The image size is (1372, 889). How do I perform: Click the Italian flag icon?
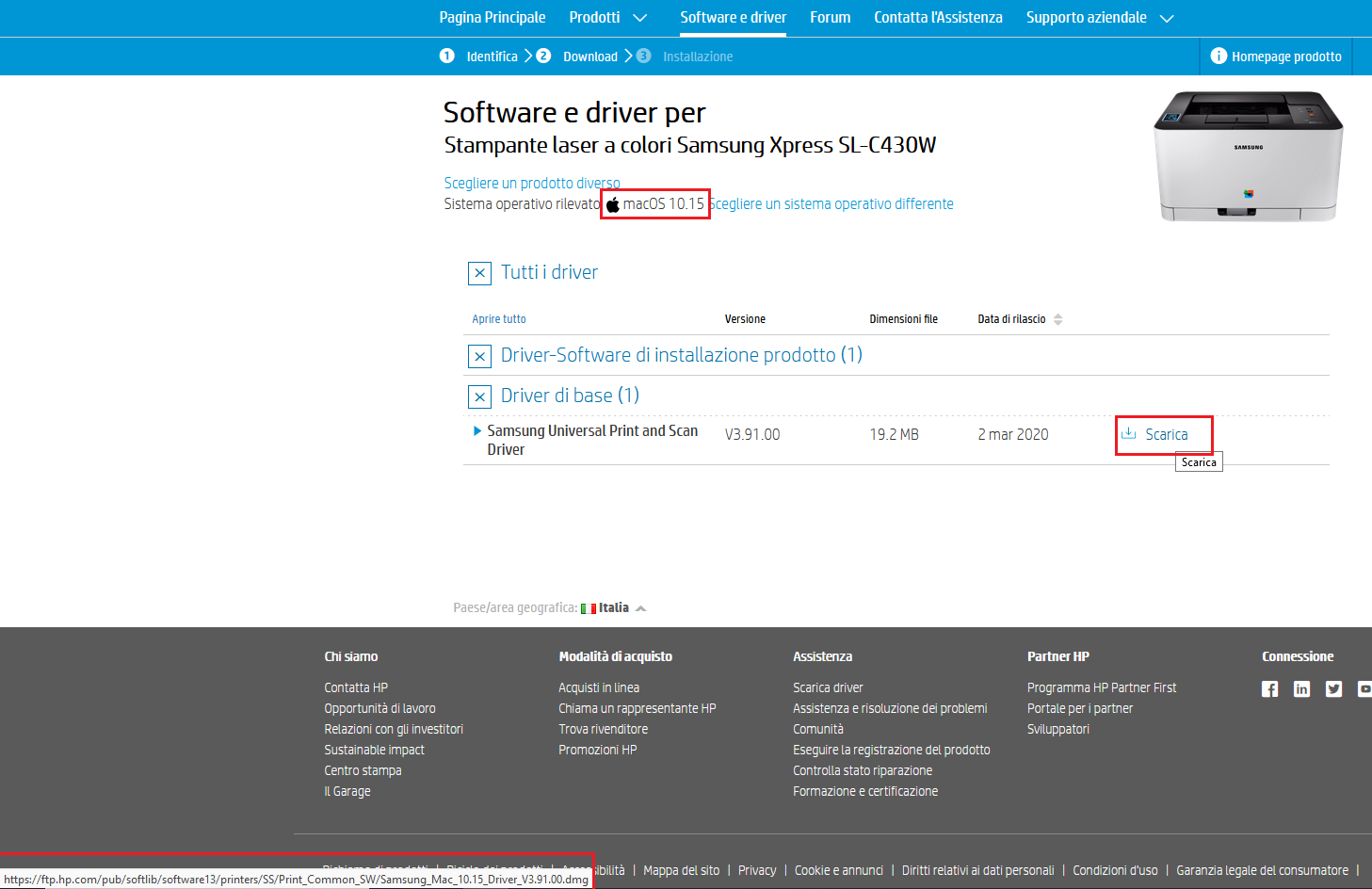pyautogui.click(x=589, y=608)
